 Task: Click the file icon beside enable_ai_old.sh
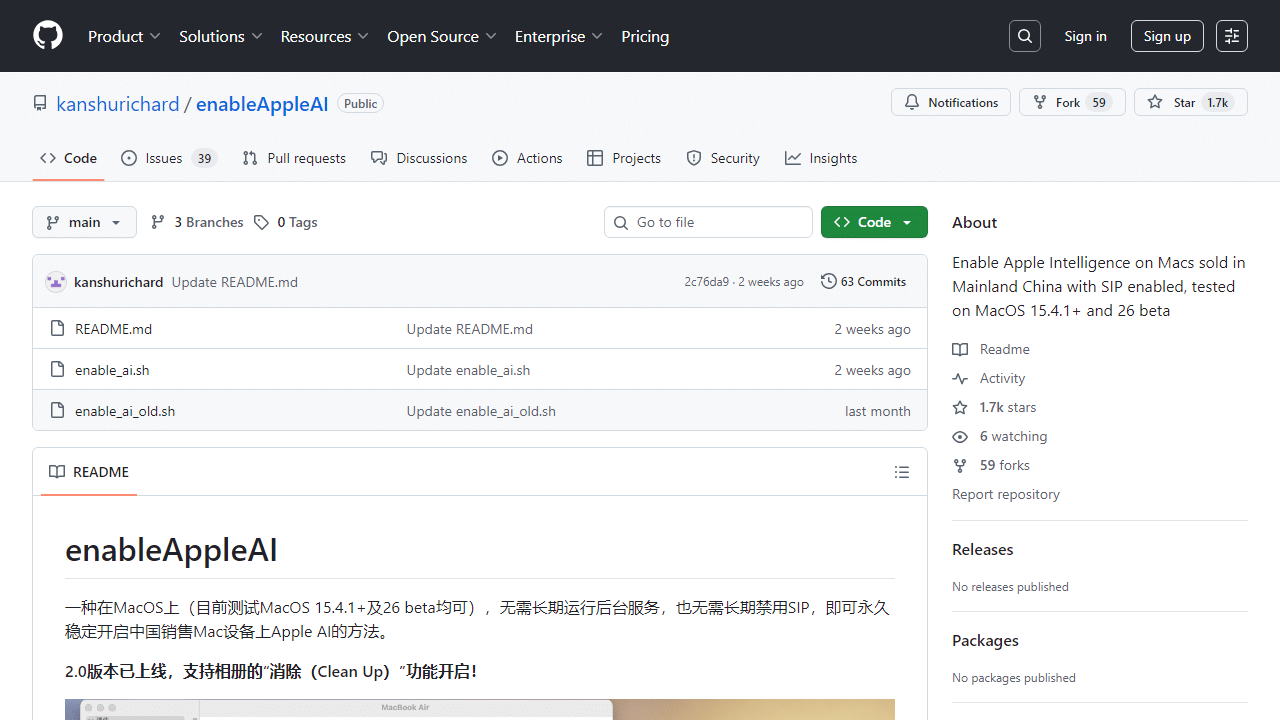pyautogui.click(x=57, y=410)
